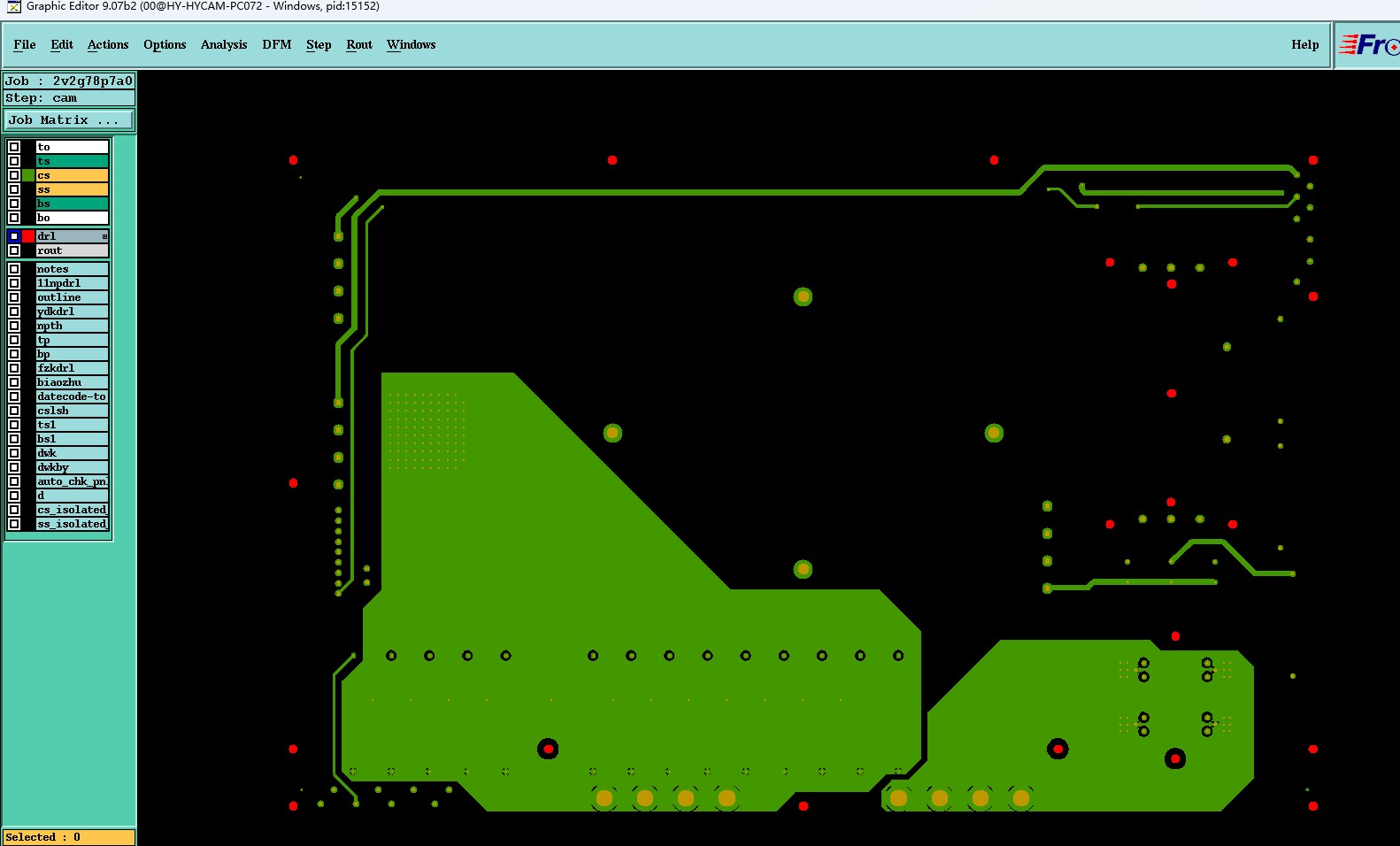Select the 'd' layer name

click(x=72, y=496)
